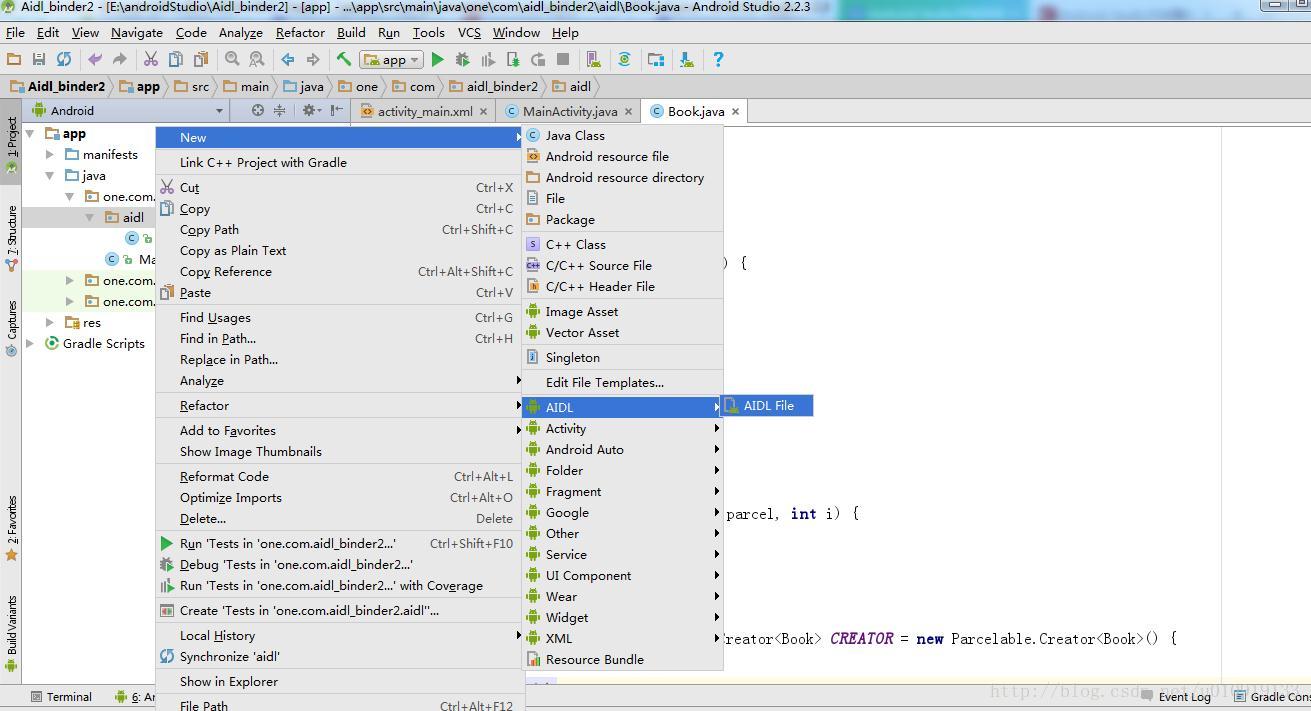The height and width of the screenshot is (711, 1311).
Task: Click Scroll from Source target icon
Action: (258, 111)
